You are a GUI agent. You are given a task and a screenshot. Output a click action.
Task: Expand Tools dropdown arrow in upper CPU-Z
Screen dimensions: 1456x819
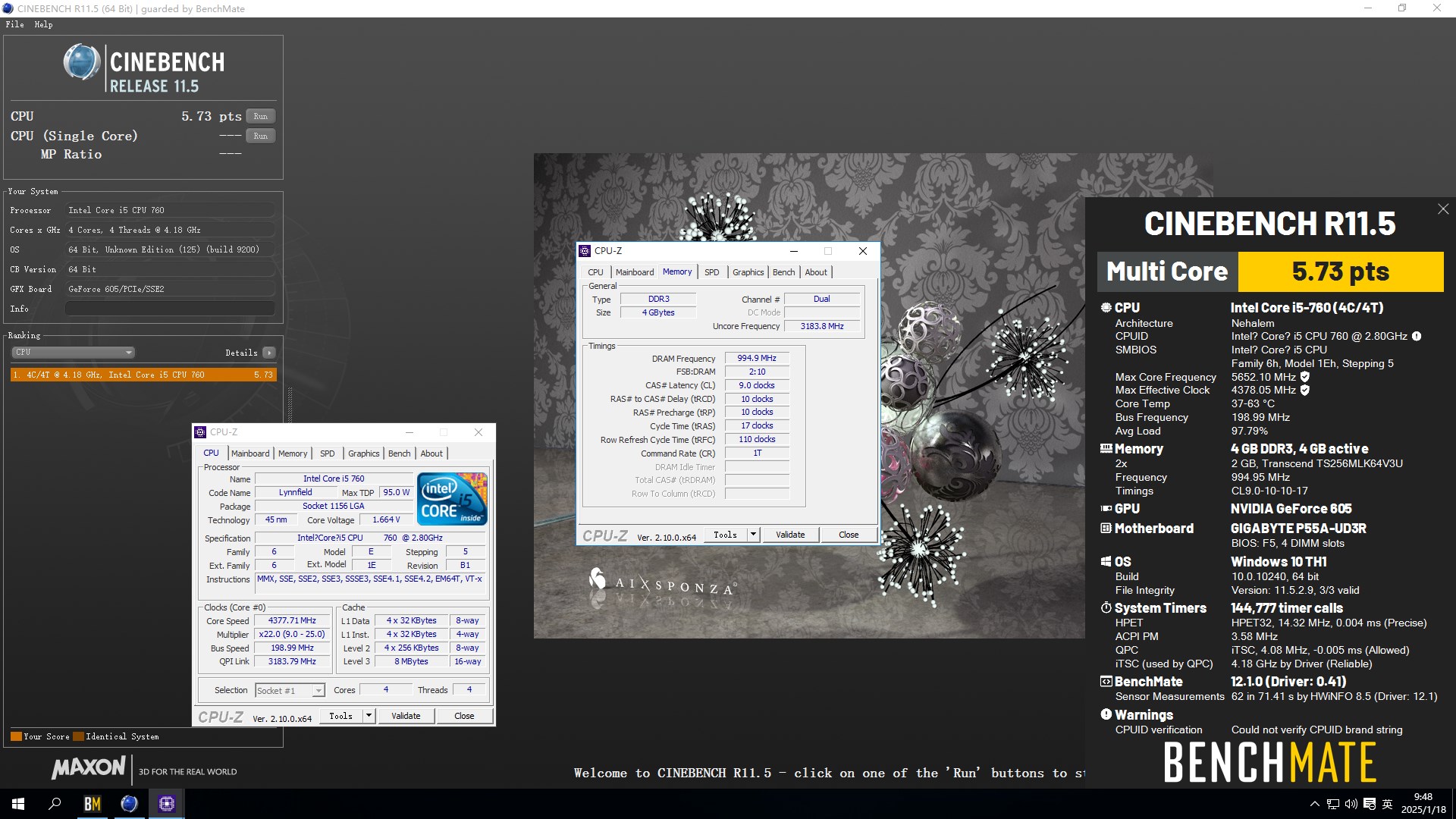point(753,535)
